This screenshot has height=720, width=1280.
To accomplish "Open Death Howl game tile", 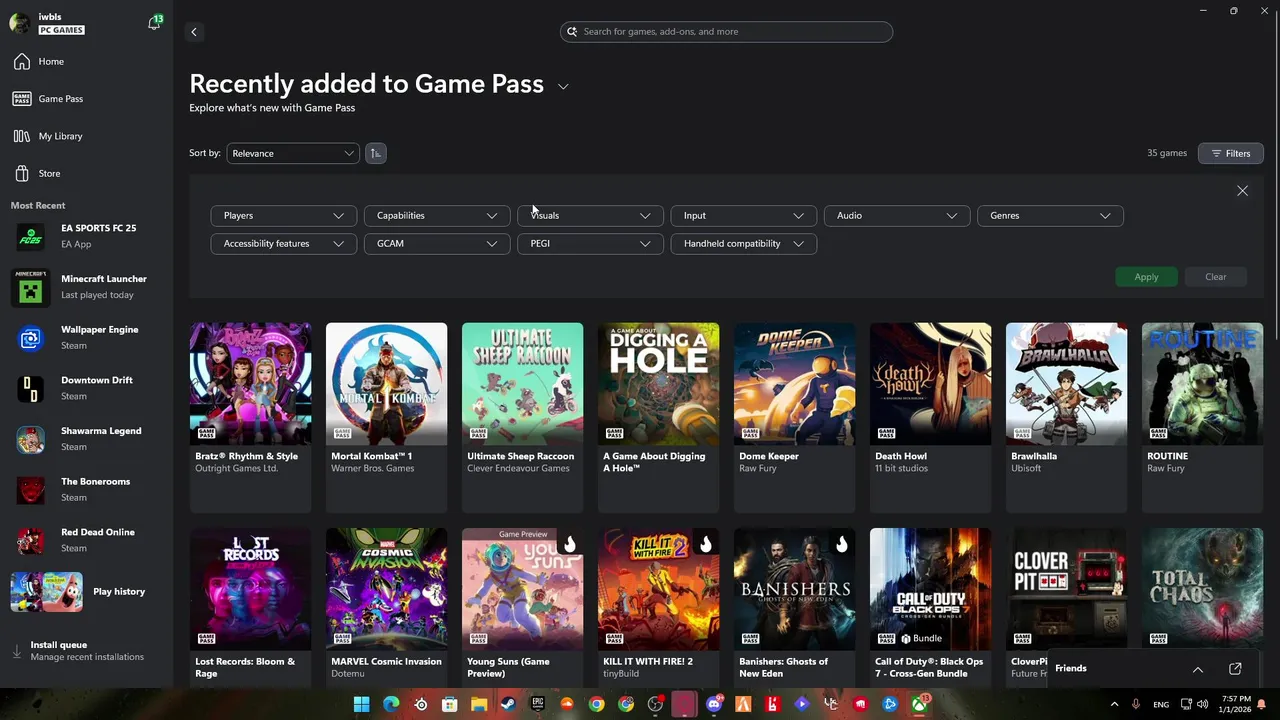I will (930, 417).
